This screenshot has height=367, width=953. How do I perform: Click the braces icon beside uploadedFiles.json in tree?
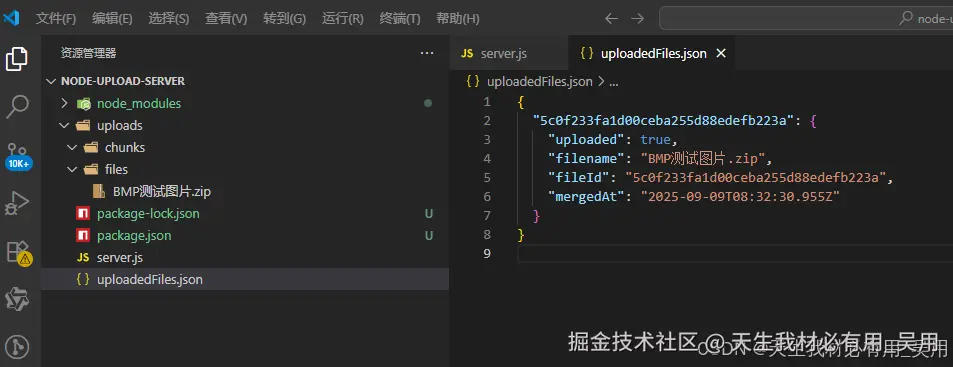click(x=83, y=280)
